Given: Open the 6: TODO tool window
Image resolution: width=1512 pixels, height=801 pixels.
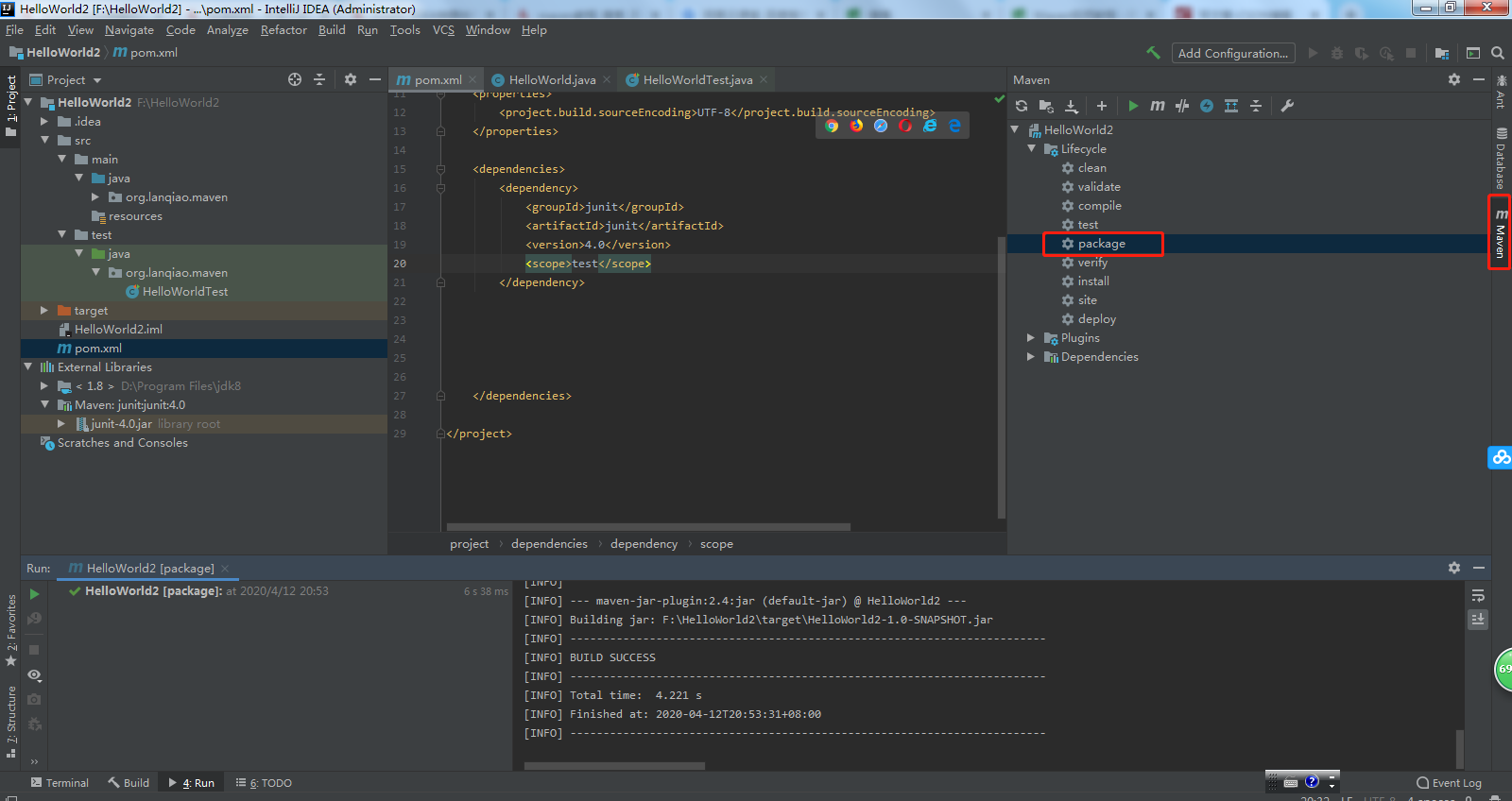Looking at the screenshot, I should click(x=264, y=783).
